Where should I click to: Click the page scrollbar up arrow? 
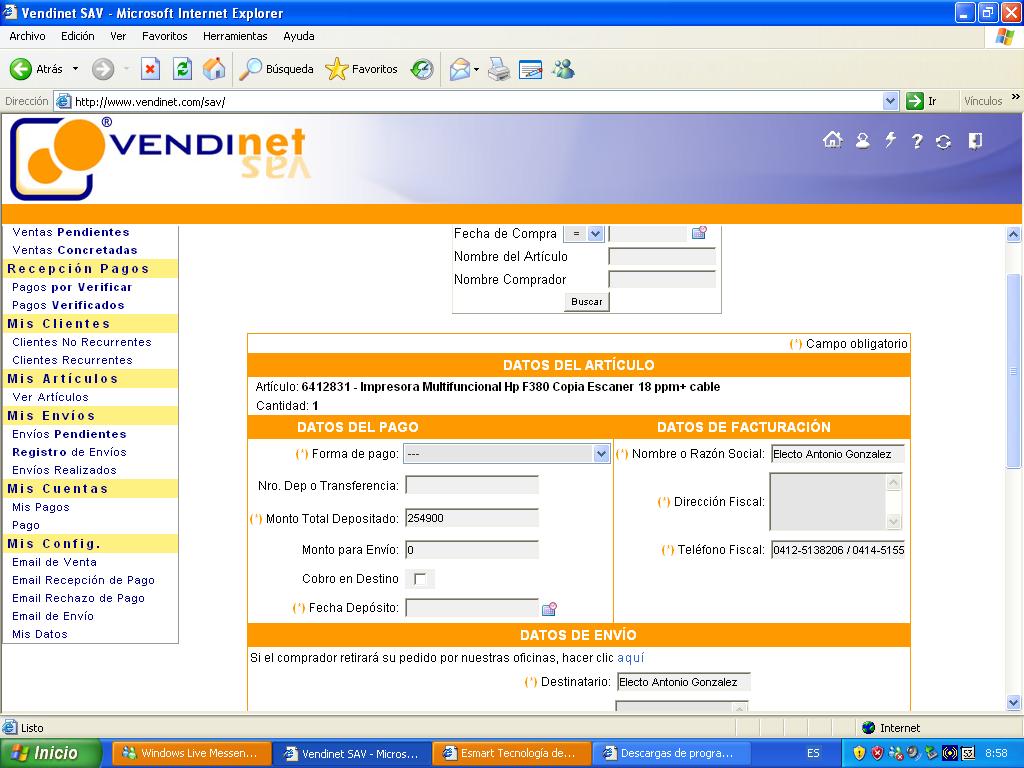[1014, 234]
